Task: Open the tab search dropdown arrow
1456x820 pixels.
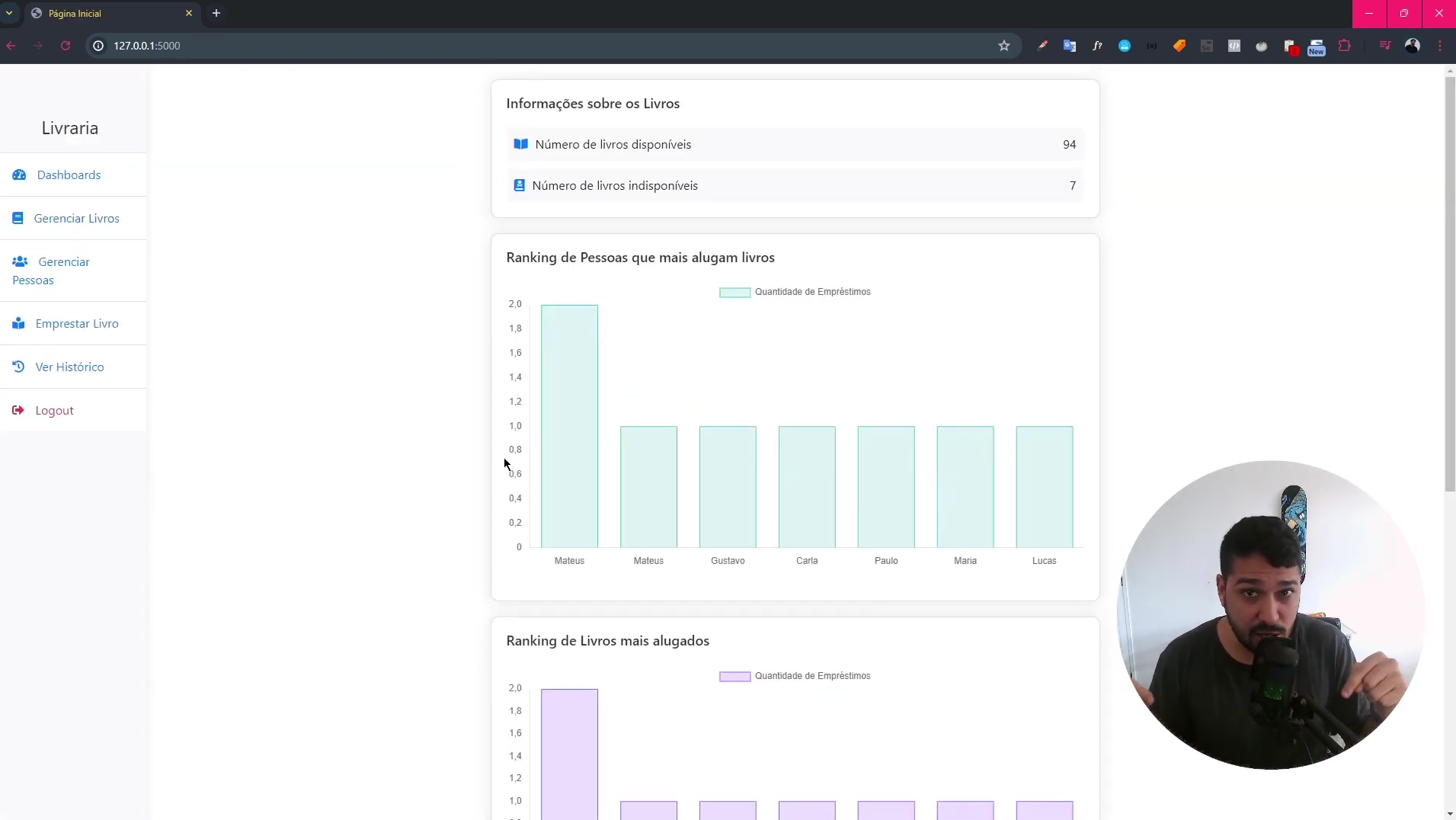Action: [x=9, y=13]
